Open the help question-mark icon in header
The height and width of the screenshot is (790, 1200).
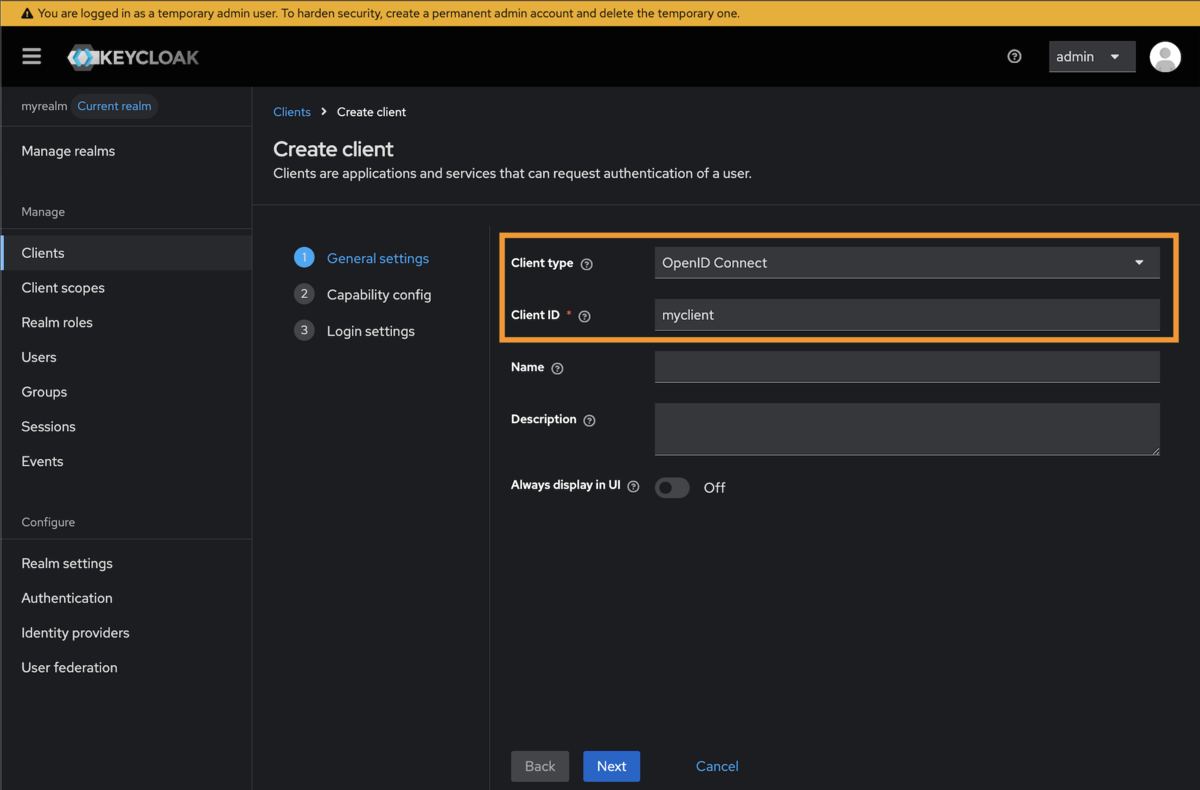(1014, 57)
